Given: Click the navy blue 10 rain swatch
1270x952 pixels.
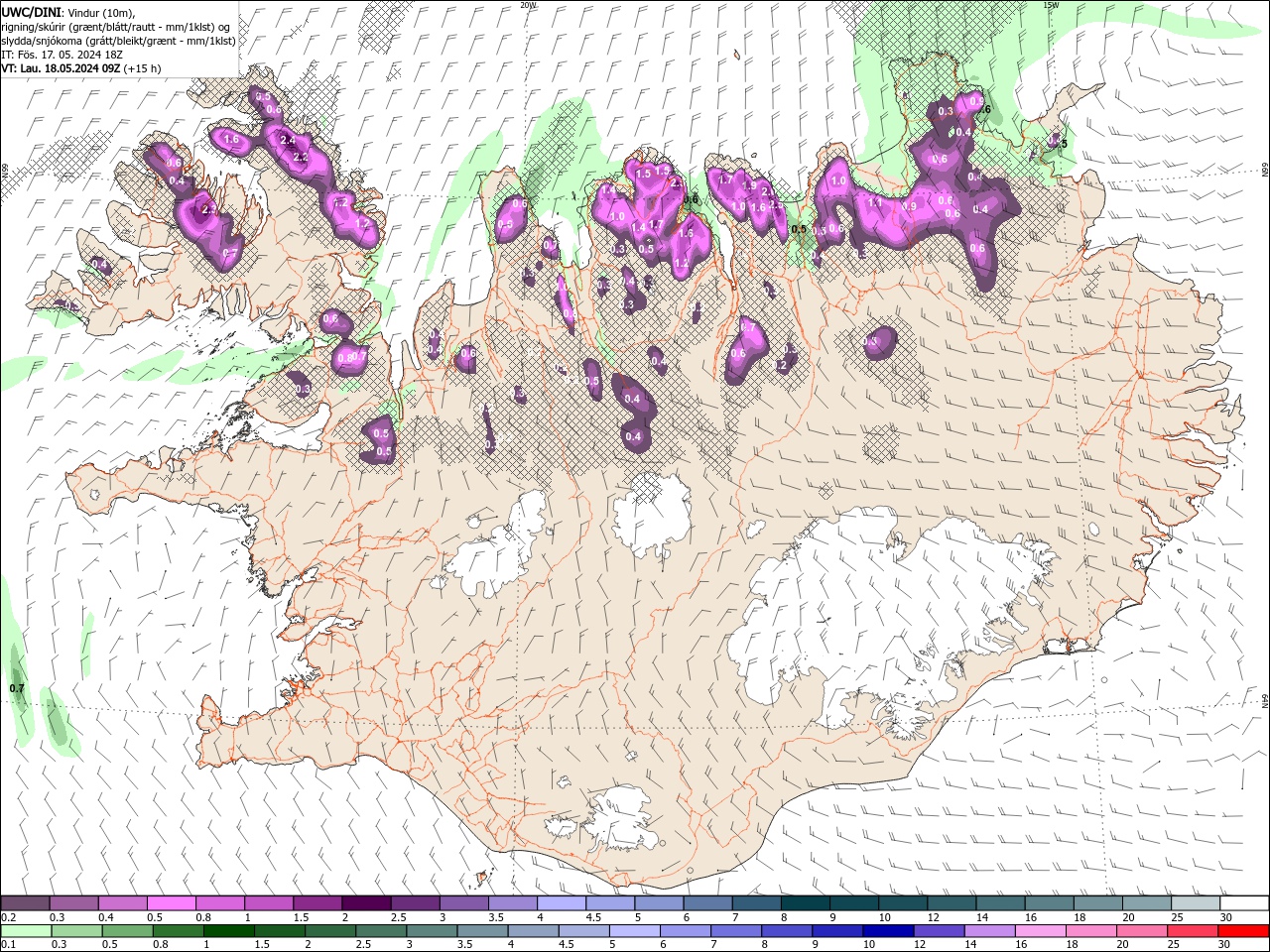Looking at the screenshot, I should tap(888, 931).
